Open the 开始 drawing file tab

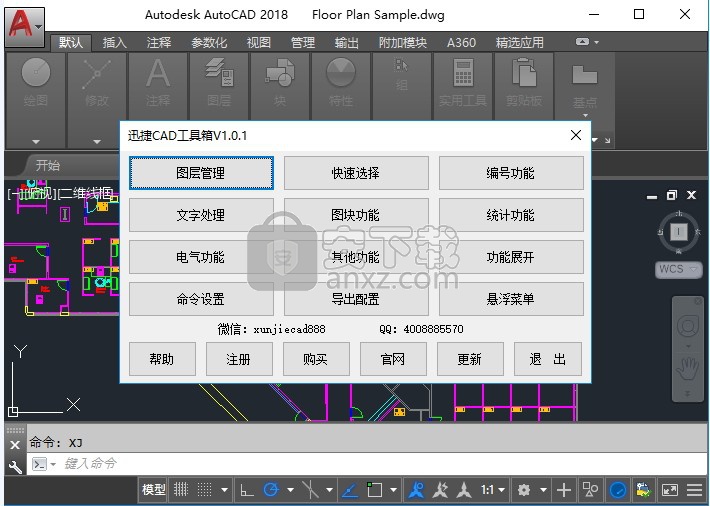(48, 165)
